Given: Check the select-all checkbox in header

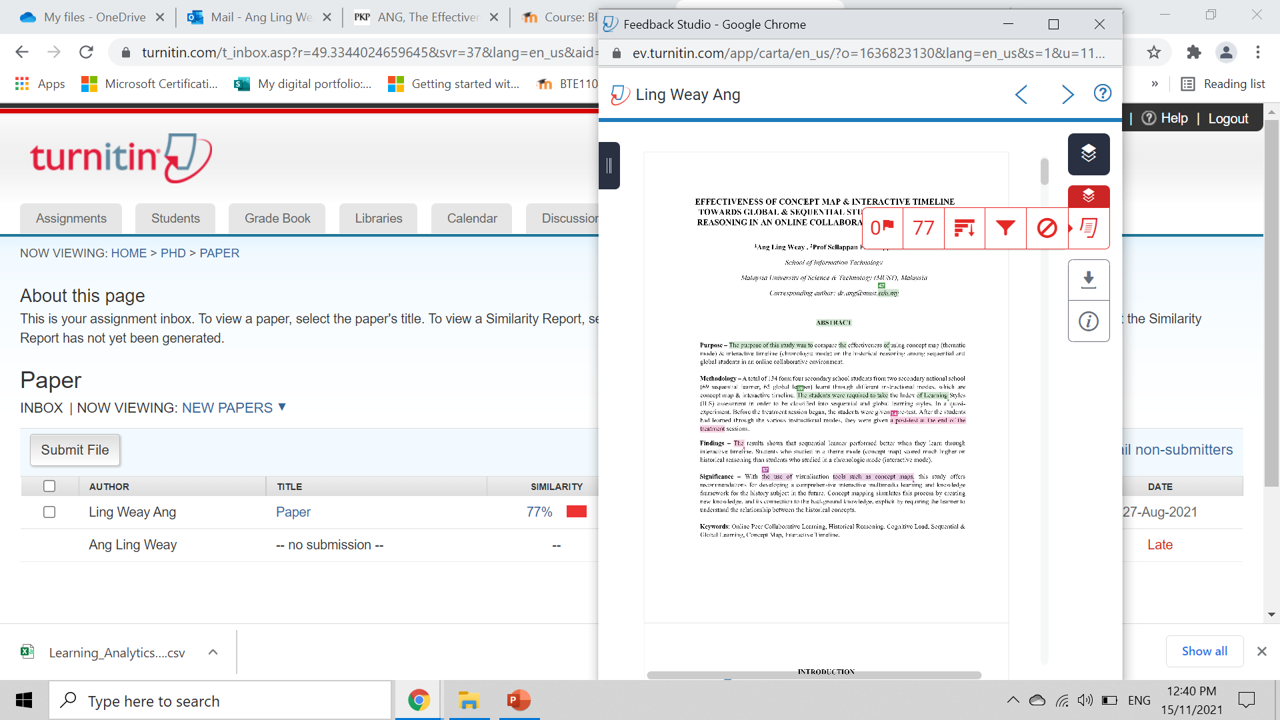Looking at the screenshot, I should (49, 486).
